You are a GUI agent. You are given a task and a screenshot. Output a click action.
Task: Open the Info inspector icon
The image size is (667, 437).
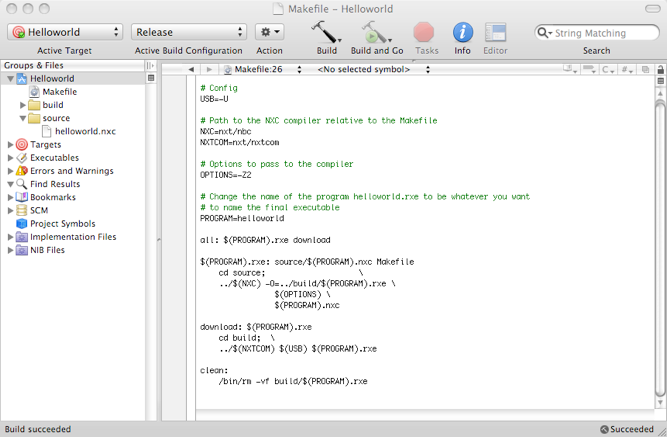[x=463, y=32]
